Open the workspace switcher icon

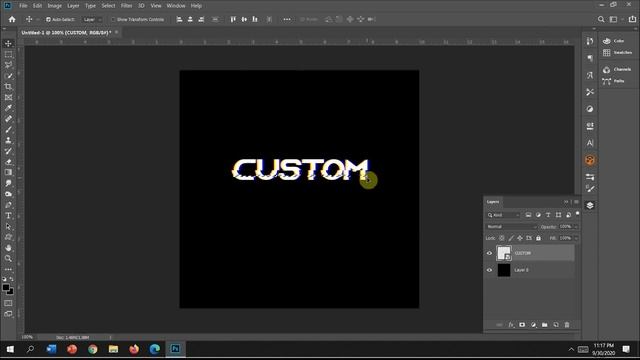point(613,19)
